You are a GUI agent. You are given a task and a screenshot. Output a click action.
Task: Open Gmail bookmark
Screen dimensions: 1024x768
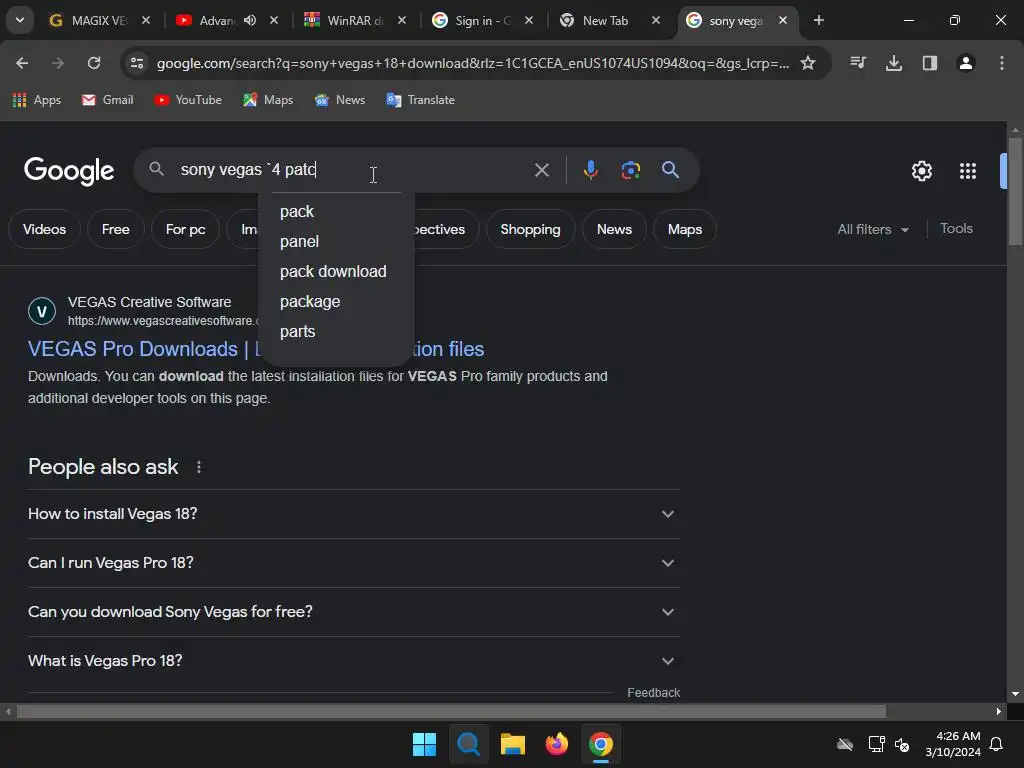click(107, 100)
